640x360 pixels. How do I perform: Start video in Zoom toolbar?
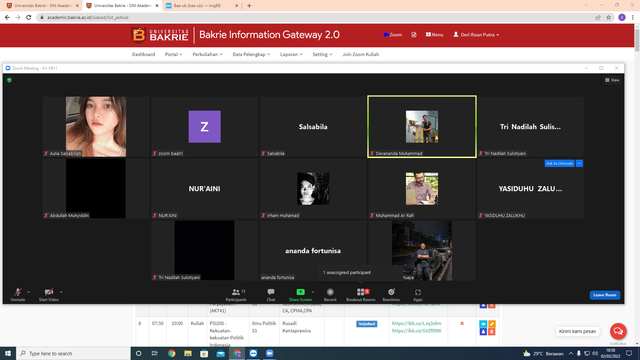click(49, 294)
